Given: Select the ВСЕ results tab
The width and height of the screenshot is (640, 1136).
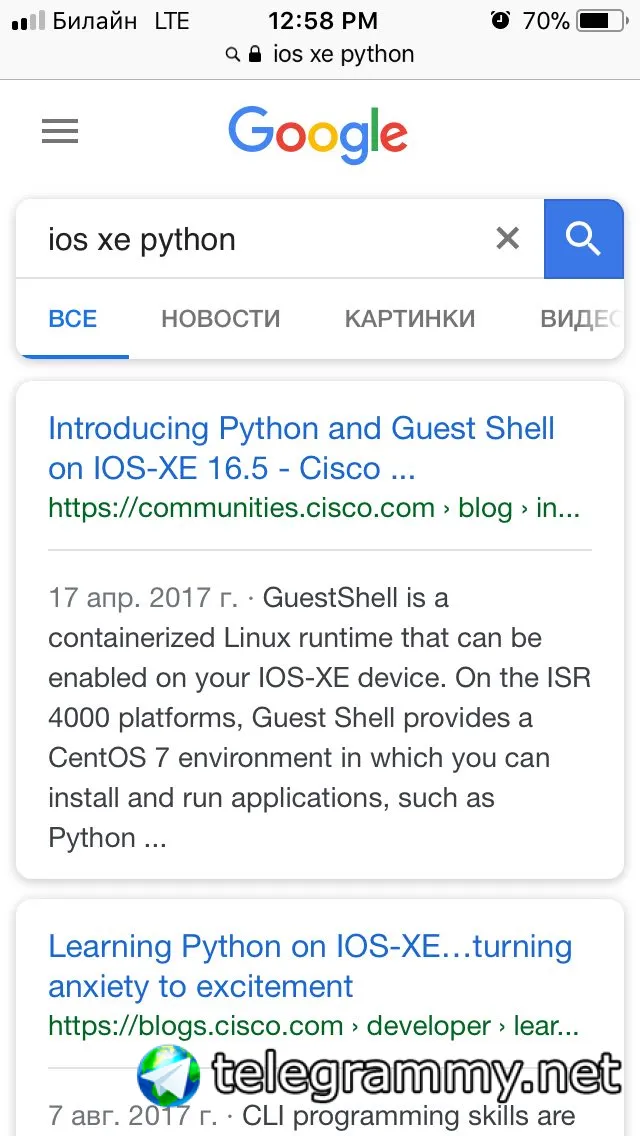Looking at the screenshot, I should coord(72,319).
